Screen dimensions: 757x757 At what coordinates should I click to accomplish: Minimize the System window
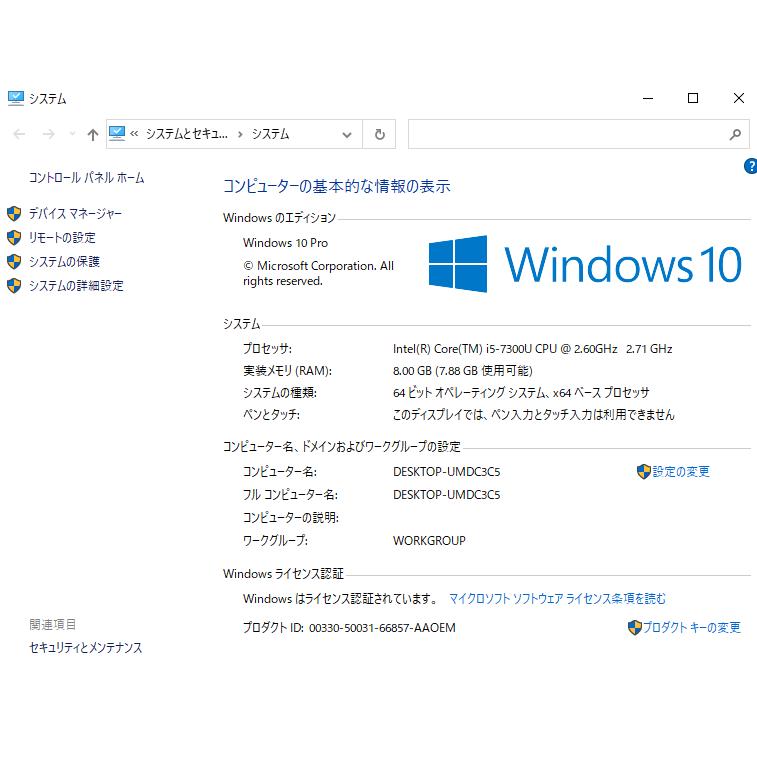click(x=648, y=98)
